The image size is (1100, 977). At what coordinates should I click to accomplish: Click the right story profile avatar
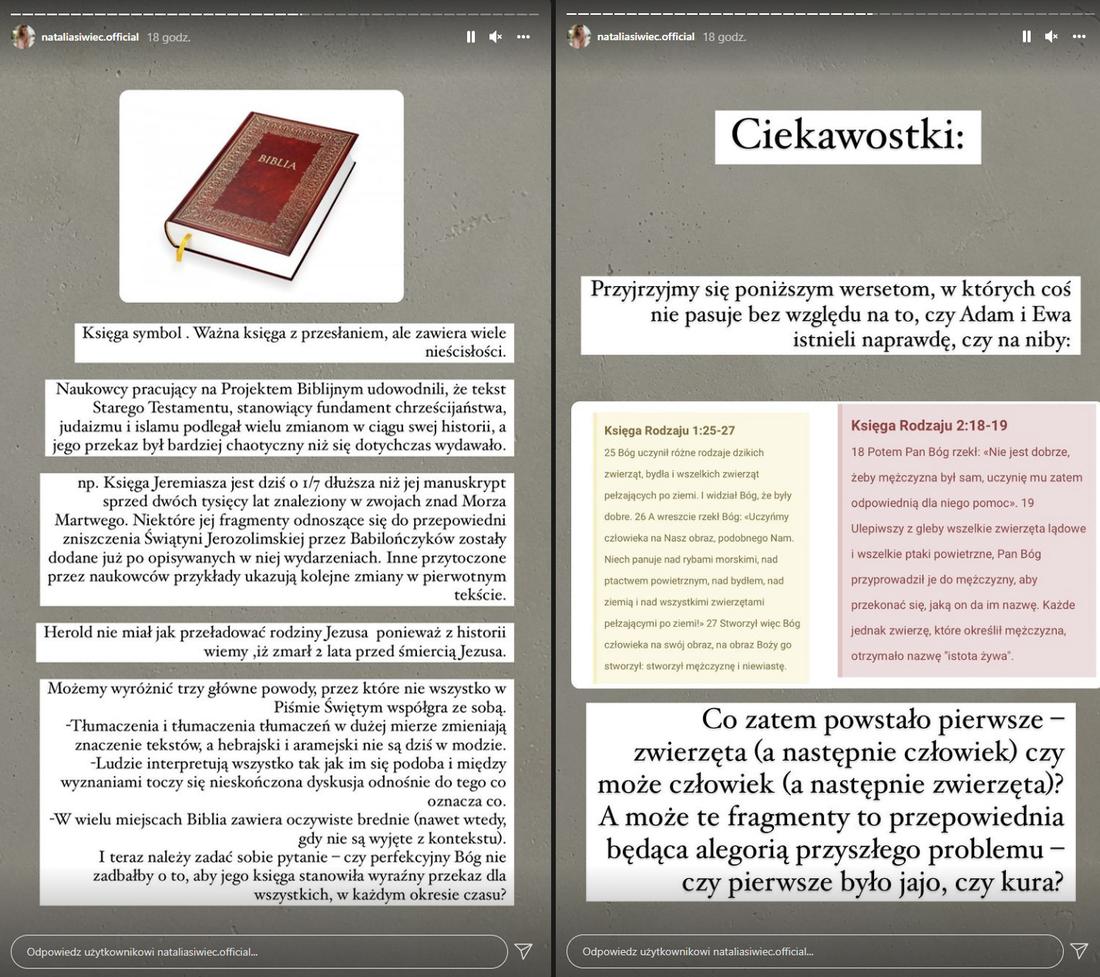(579, 37)
